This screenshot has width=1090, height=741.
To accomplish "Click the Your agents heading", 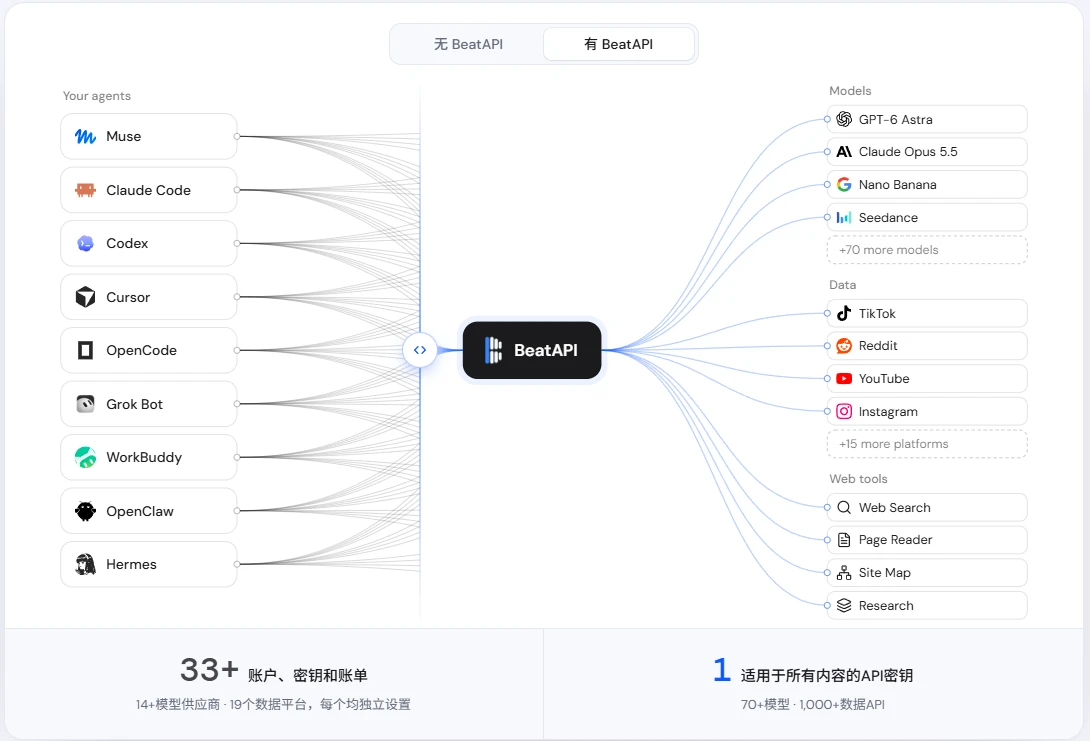I will coord(97,96).
